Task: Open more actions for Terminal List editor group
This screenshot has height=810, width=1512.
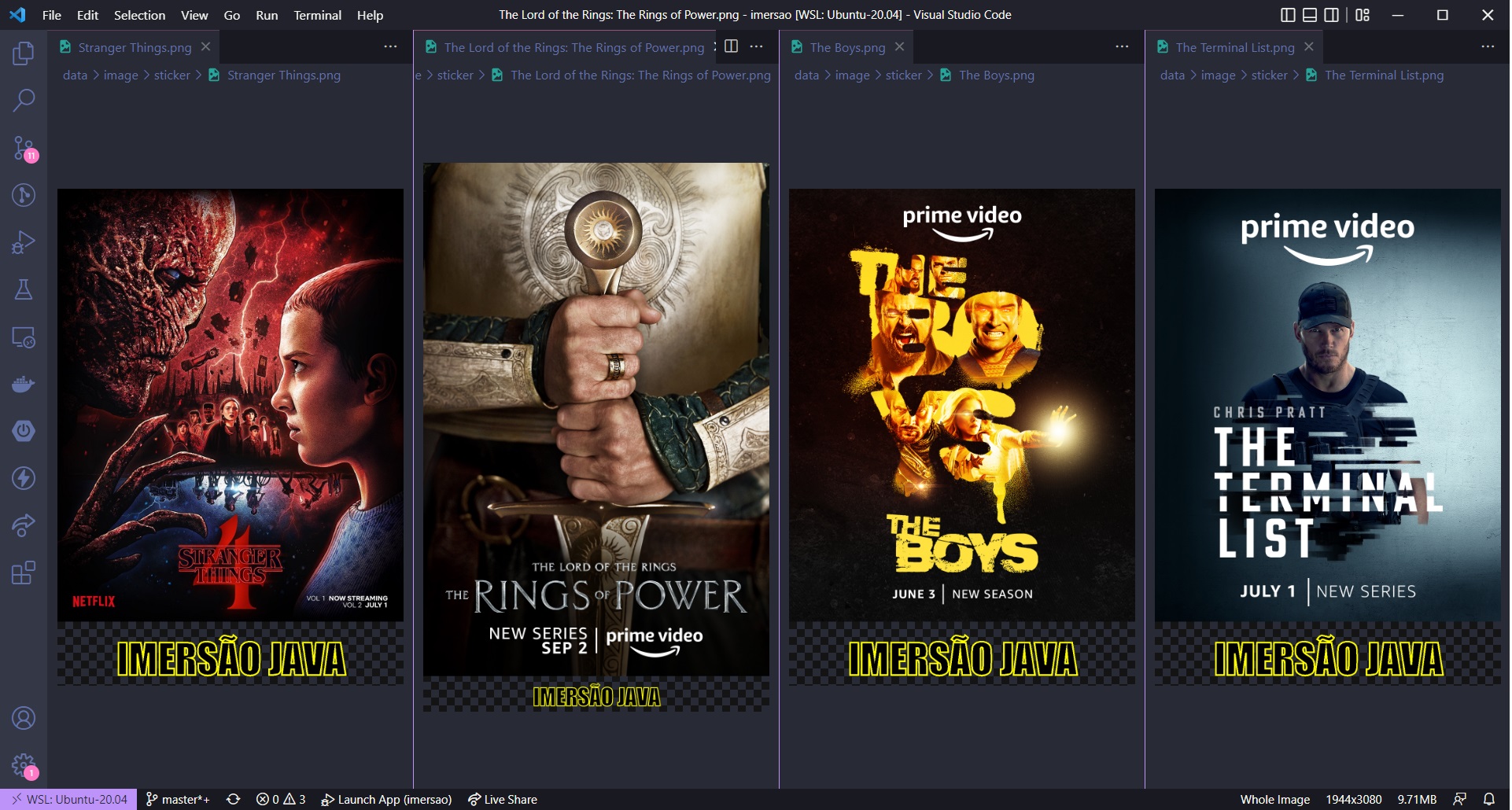Action: [x=1488, y=46]
